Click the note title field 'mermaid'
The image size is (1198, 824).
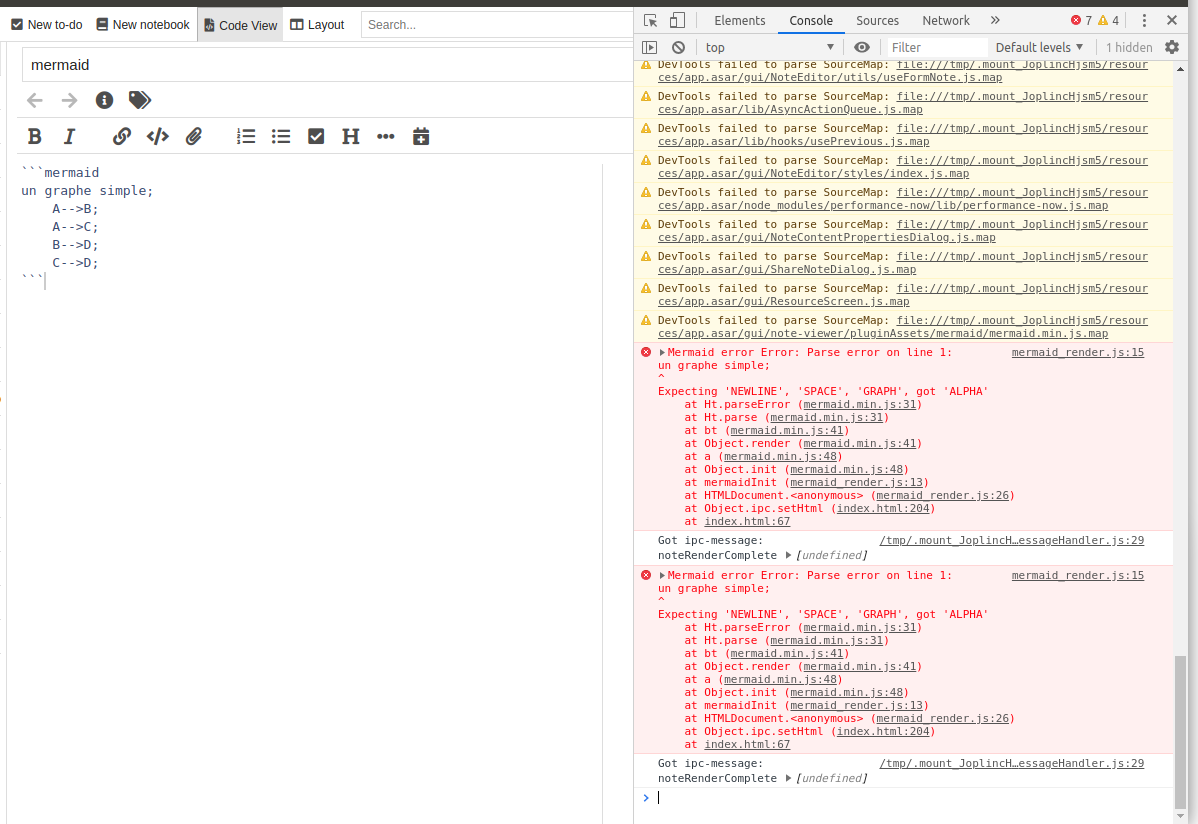coord(327,65)
